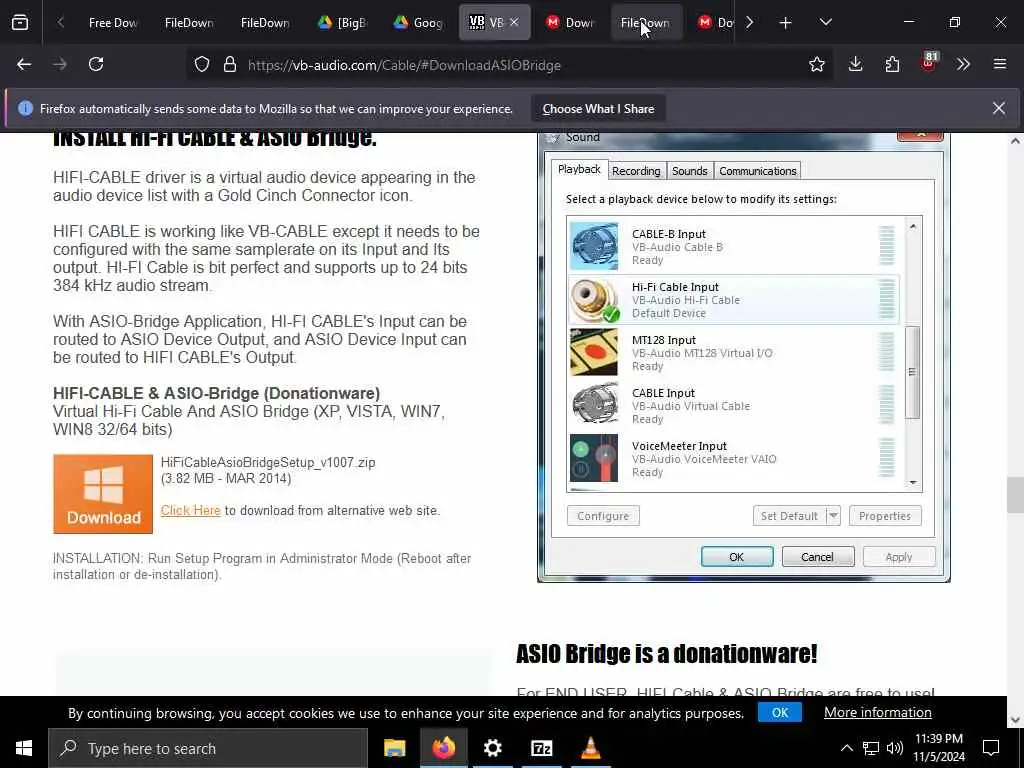This screenshot has width=1024, height=768.
Task: Click the HiFiCableAsioBridgeSetup_v1007.zip file name
Action: 268,462
